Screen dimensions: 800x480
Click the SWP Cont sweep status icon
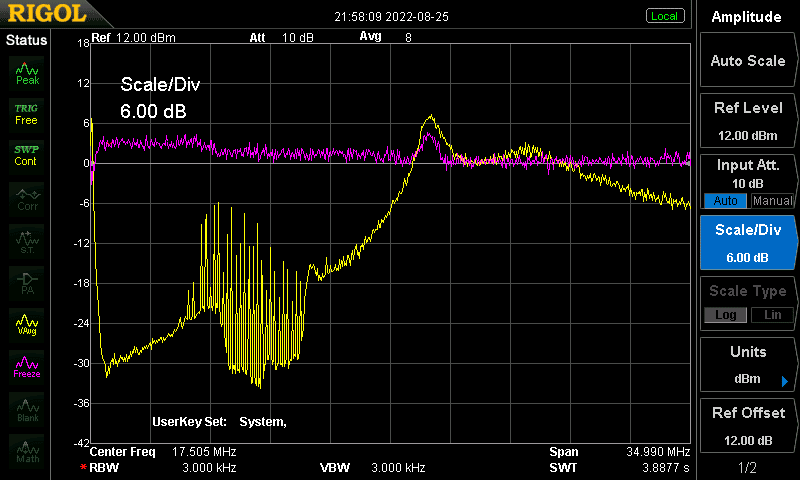coord(27,156)
